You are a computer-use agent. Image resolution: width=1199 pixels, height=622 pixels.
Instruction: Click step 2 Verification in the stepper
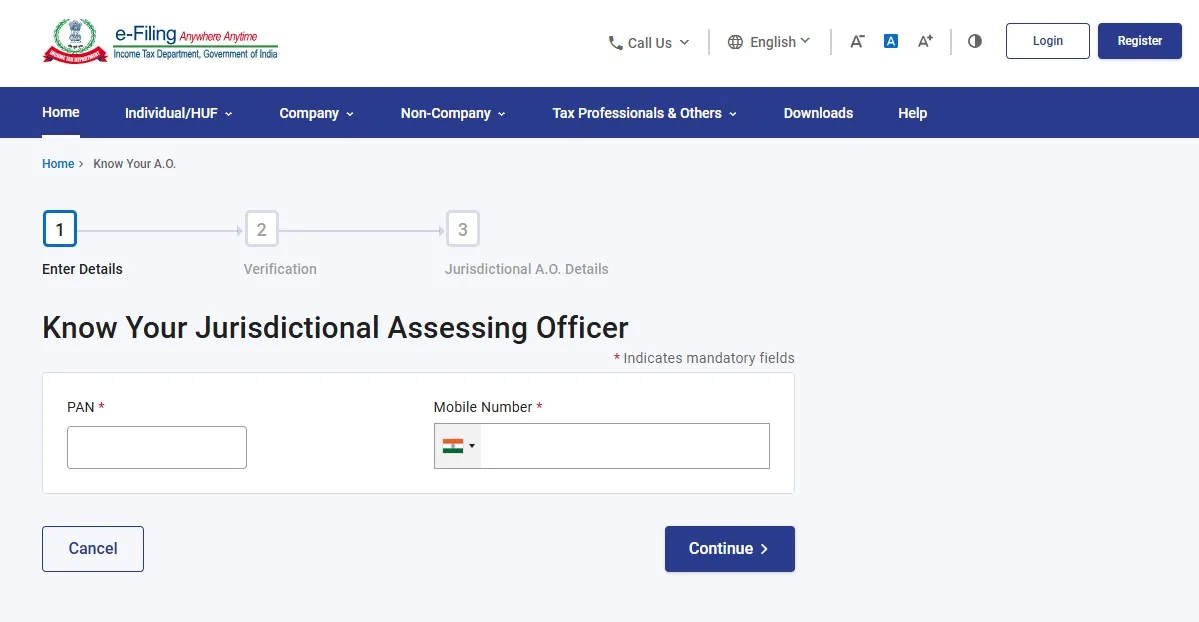pyautogui.click(x=262, y=228)
